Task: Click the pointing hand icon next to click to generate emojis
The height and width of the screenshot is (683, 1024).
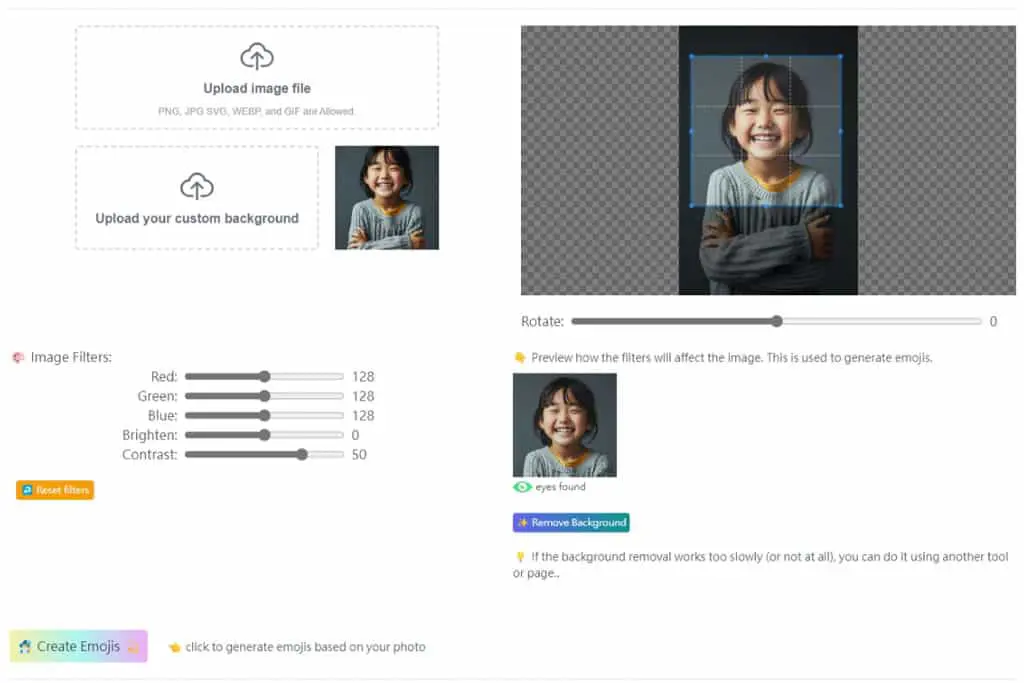Action: pyautogui.click(x=174, y=647)
